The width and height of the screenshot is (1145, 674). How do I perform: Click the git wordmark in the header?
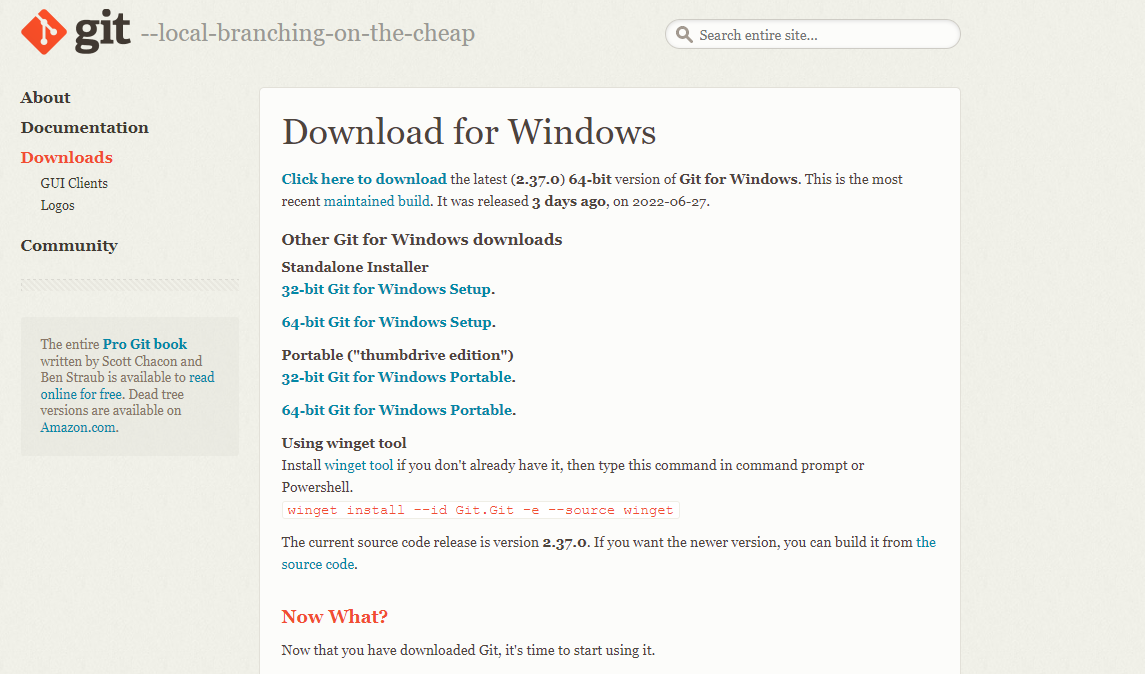tap(102, 33)
